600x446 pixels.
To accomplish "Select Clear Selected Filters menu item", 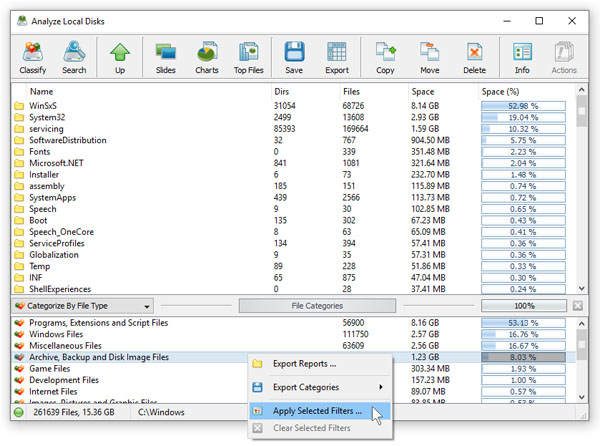I will tap(321, 428).
